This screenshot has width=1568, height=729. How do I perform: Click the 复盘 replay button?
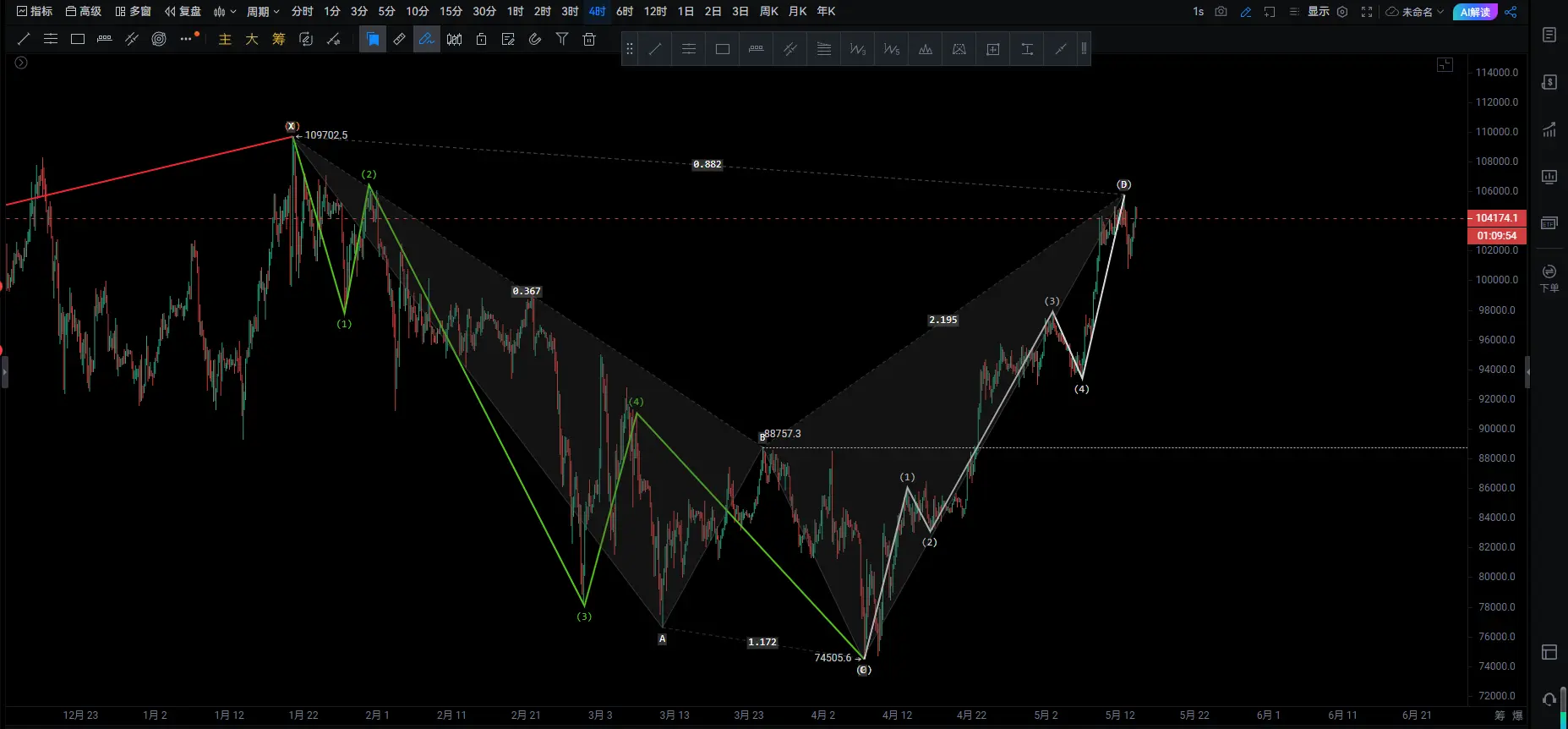[x=183, y=11]
